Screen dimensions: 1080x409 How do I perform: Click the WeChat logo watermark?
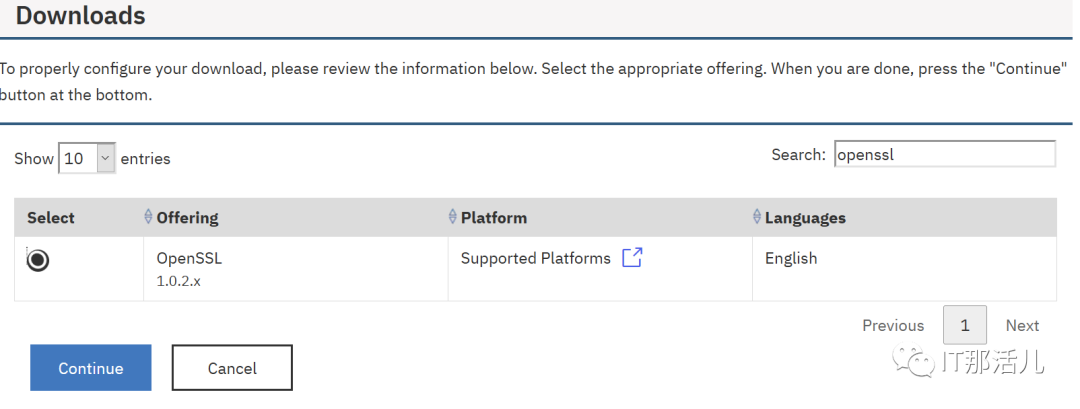click(919, 362)
